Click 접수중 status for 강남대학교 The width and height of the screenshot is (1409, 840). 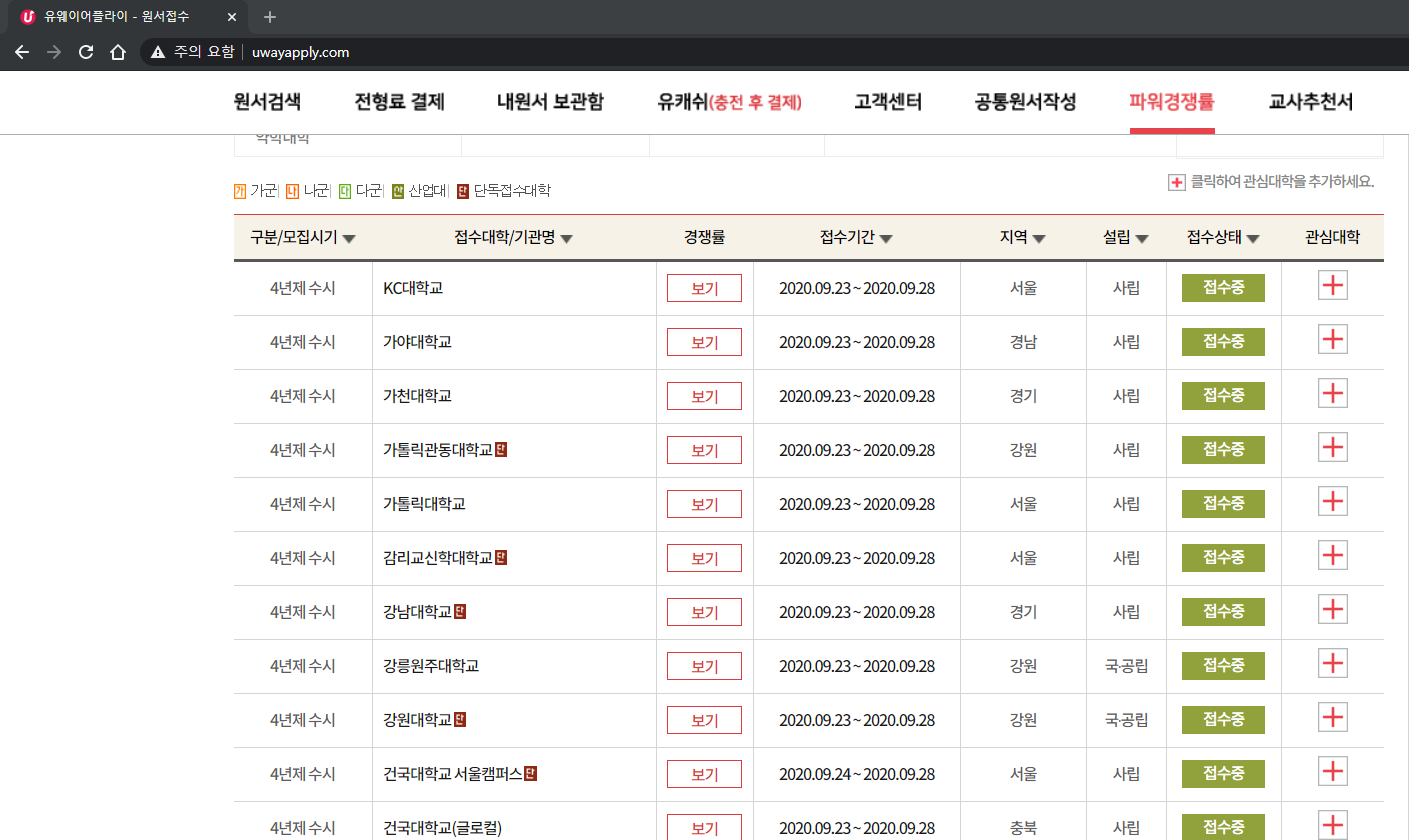(1223, 612)
